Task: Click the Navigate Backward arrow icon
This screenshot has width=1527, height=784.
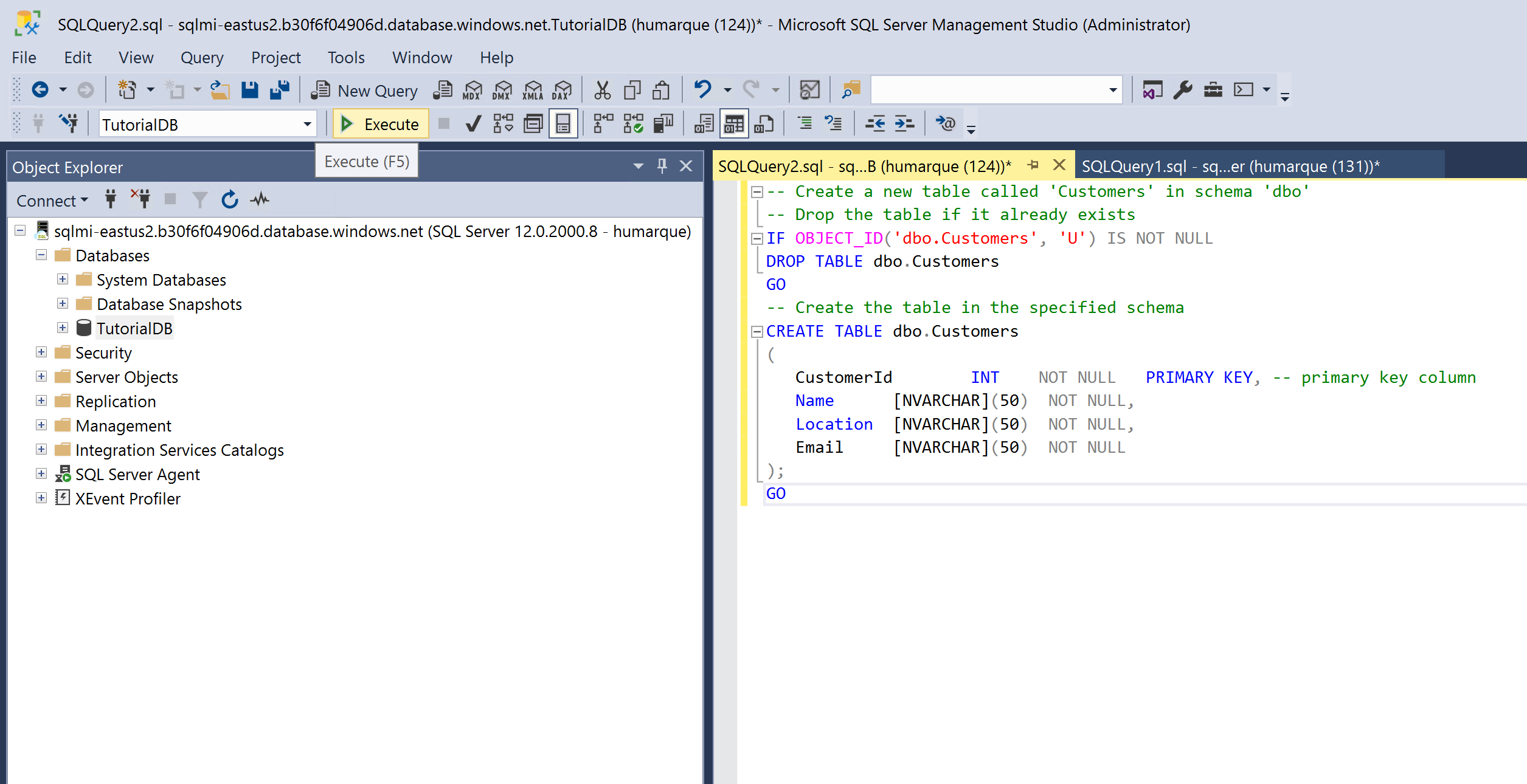Action: tap(40, 90)
